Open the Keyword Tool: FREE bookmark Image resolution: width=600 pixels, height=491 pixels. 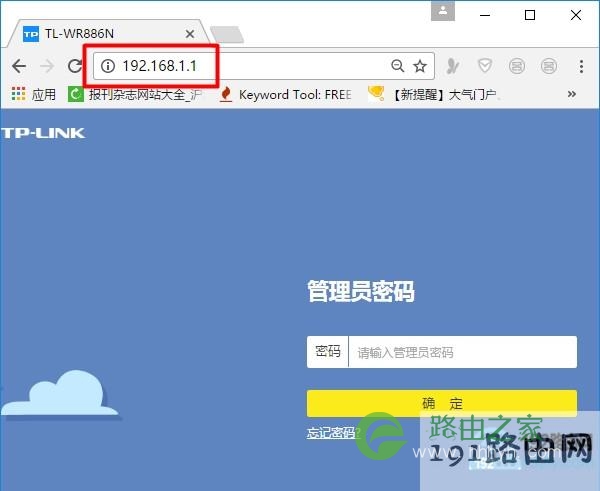[x=286, y=94]
